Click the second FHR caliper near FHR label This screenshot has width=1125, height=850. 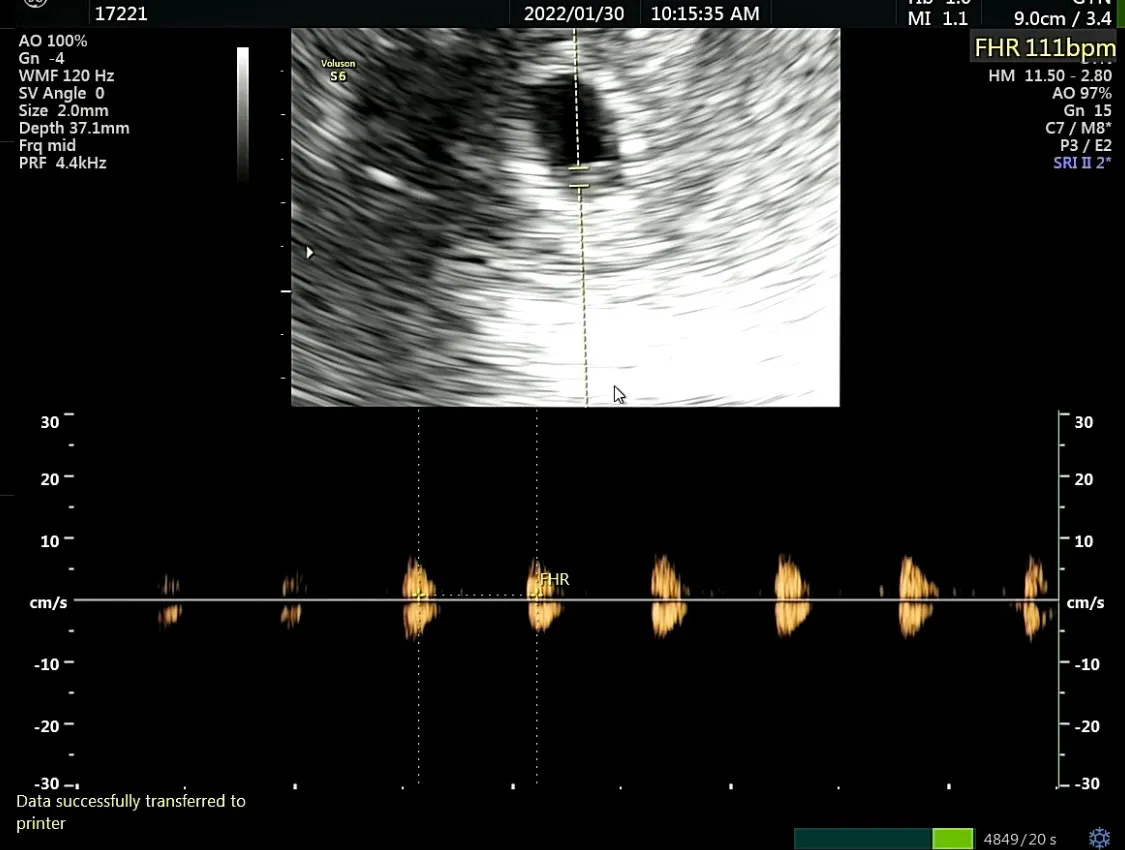pyautogui.click(x=537, y=594)
